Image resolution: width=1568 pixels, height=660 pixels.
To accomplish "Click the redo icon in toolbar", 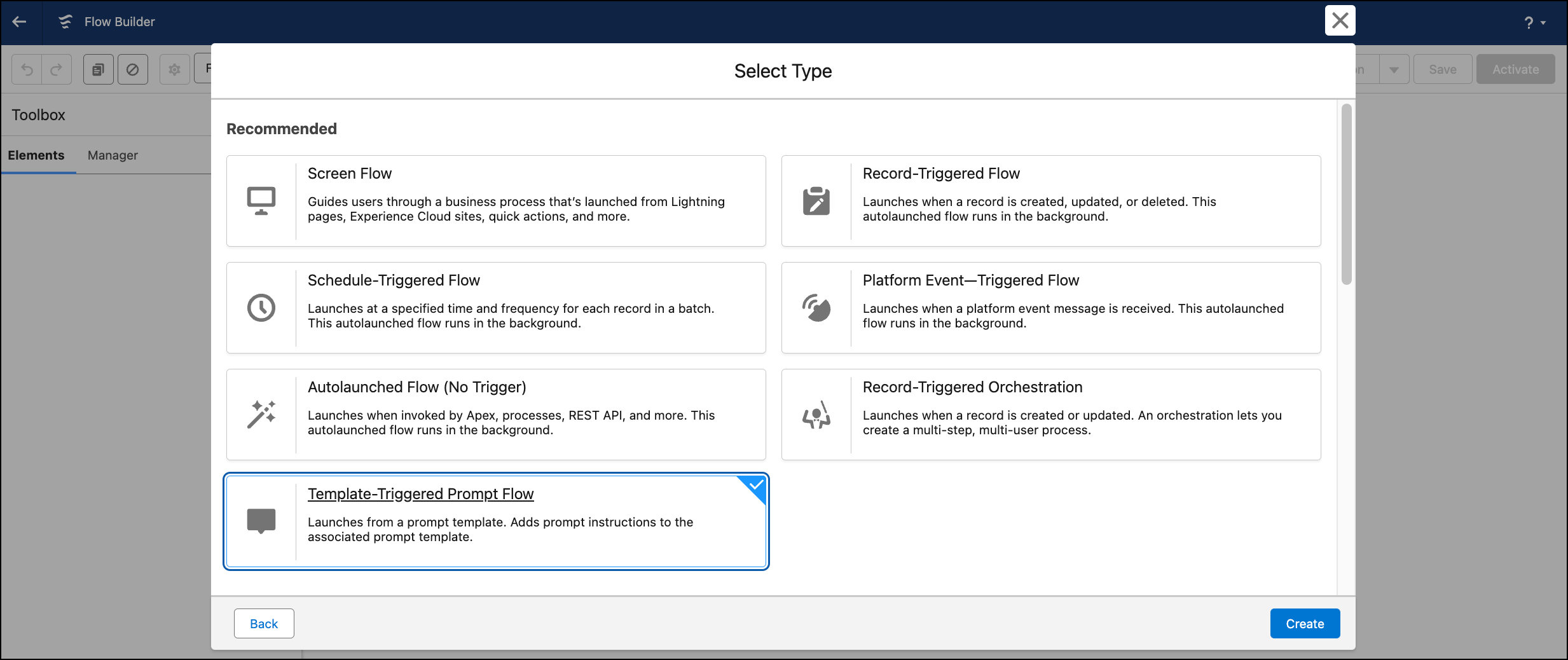I will click(x=57, y=69).
